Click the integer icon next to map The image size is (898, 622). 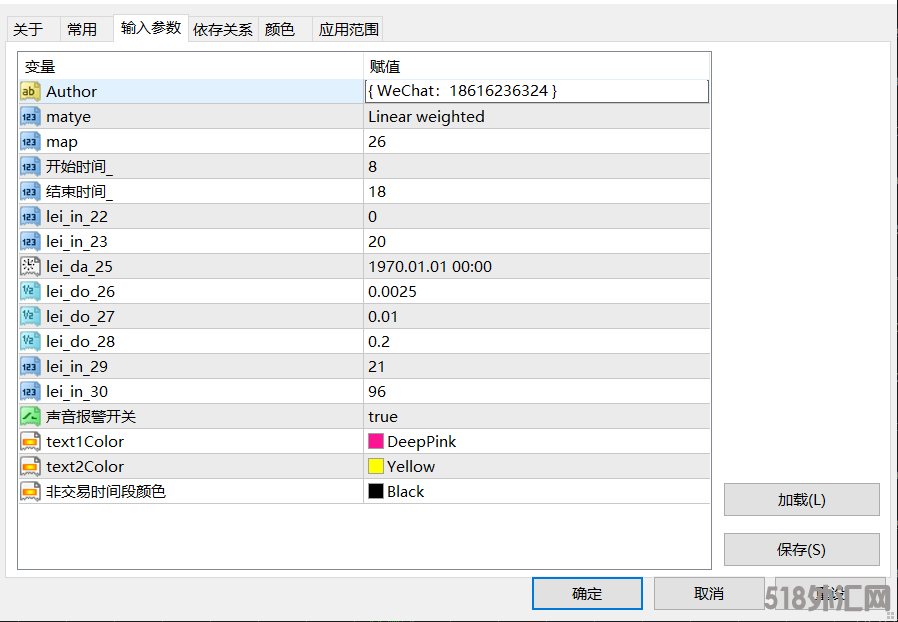point(30,141)
